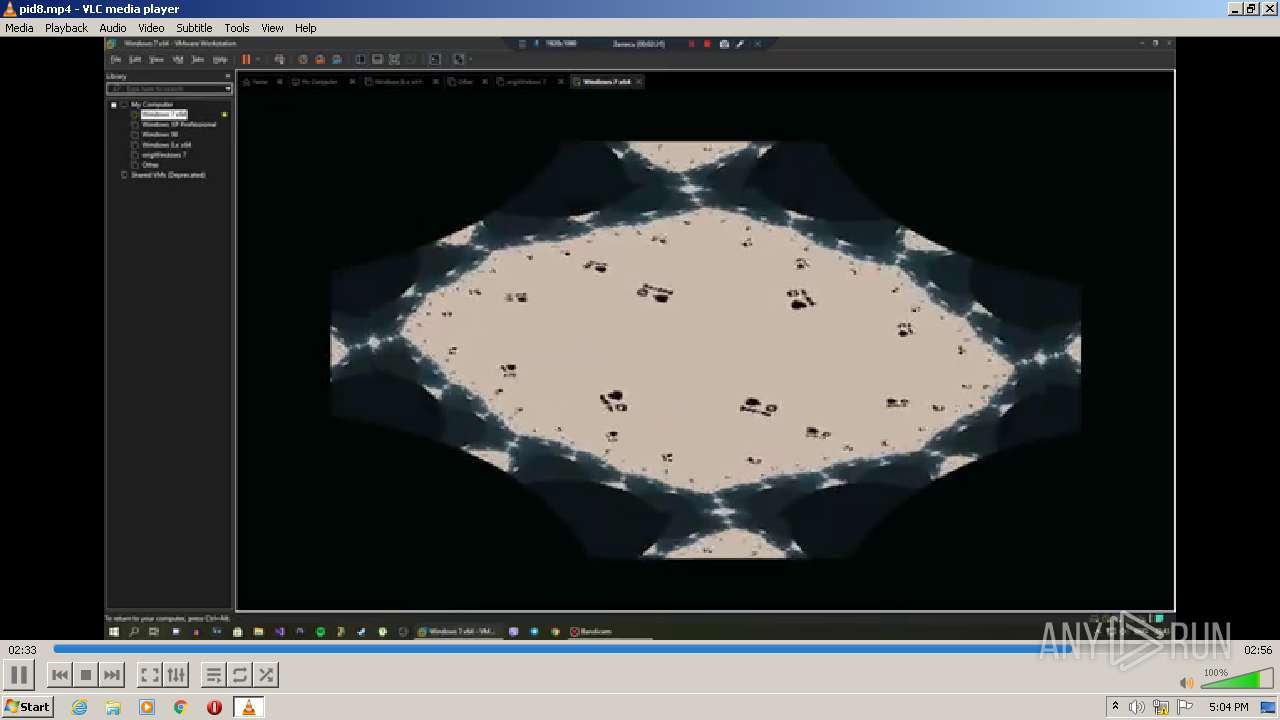Open the extended settings equalizer icon
Screen dimensions: 1280x720
click(x=175, y=675)
